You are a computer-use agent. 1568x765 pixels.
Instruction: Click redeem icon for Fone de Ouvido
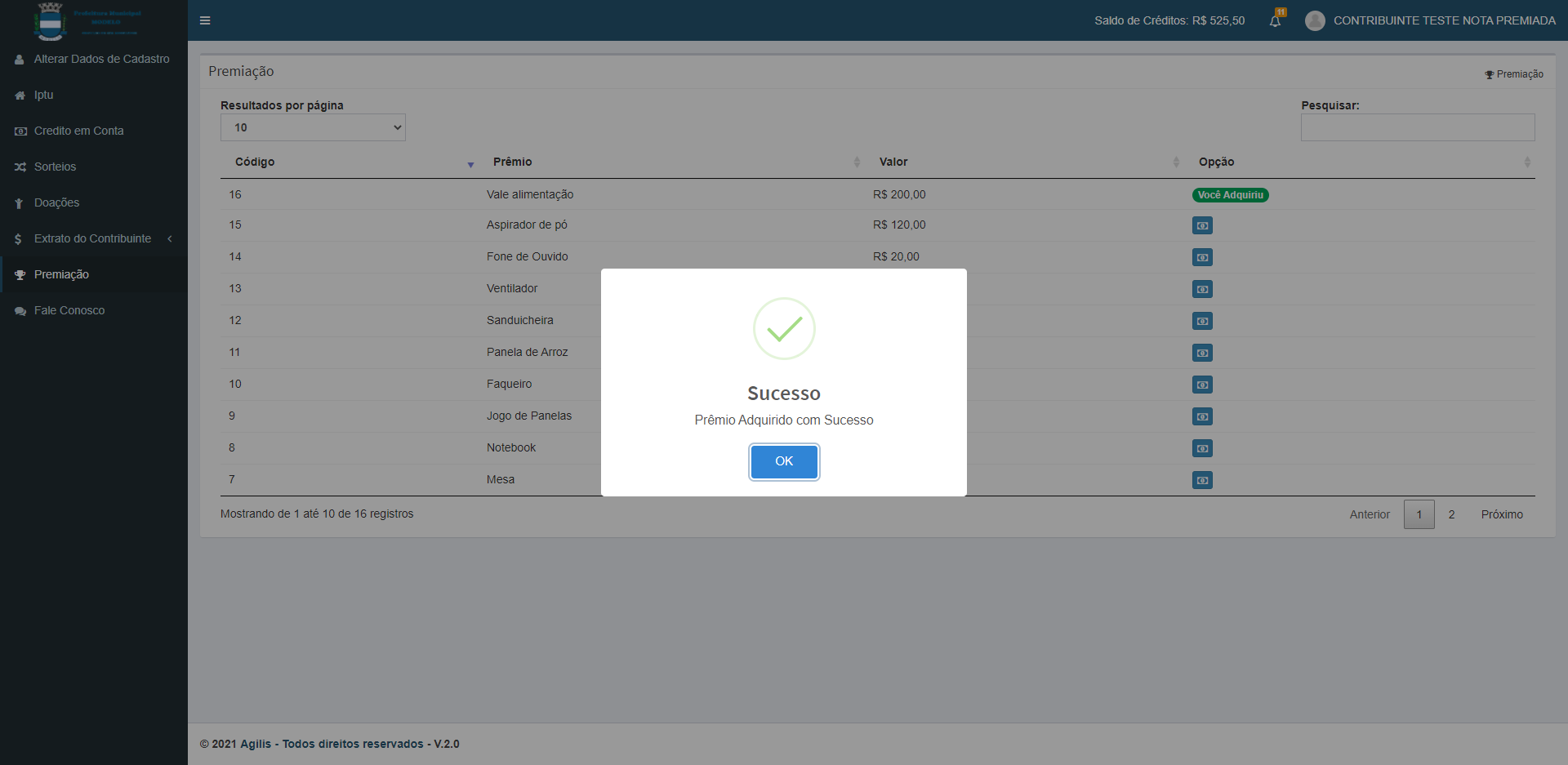coord(1202,257)
